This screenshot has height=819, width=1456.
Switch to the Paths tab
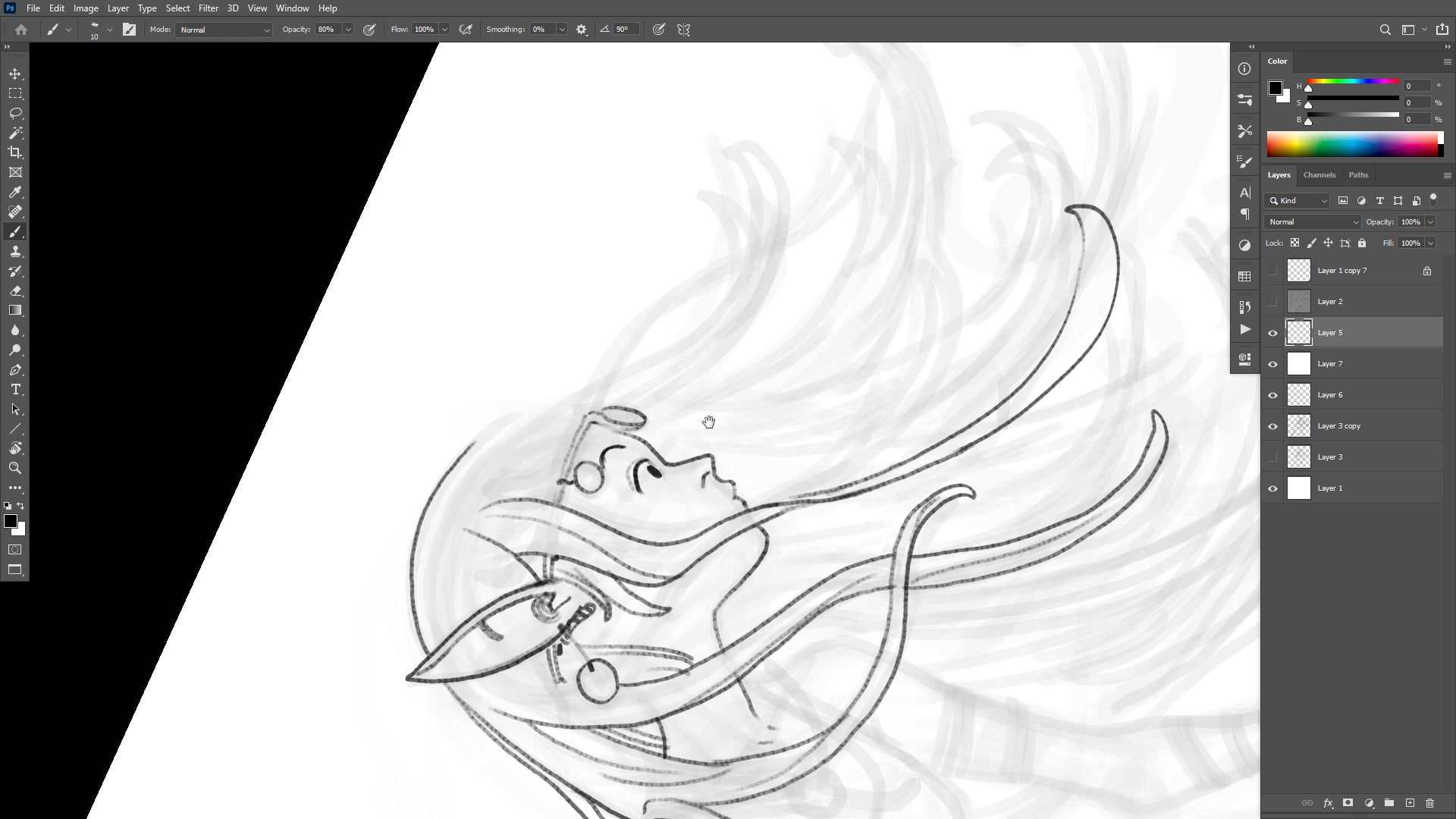[1358, 175]
